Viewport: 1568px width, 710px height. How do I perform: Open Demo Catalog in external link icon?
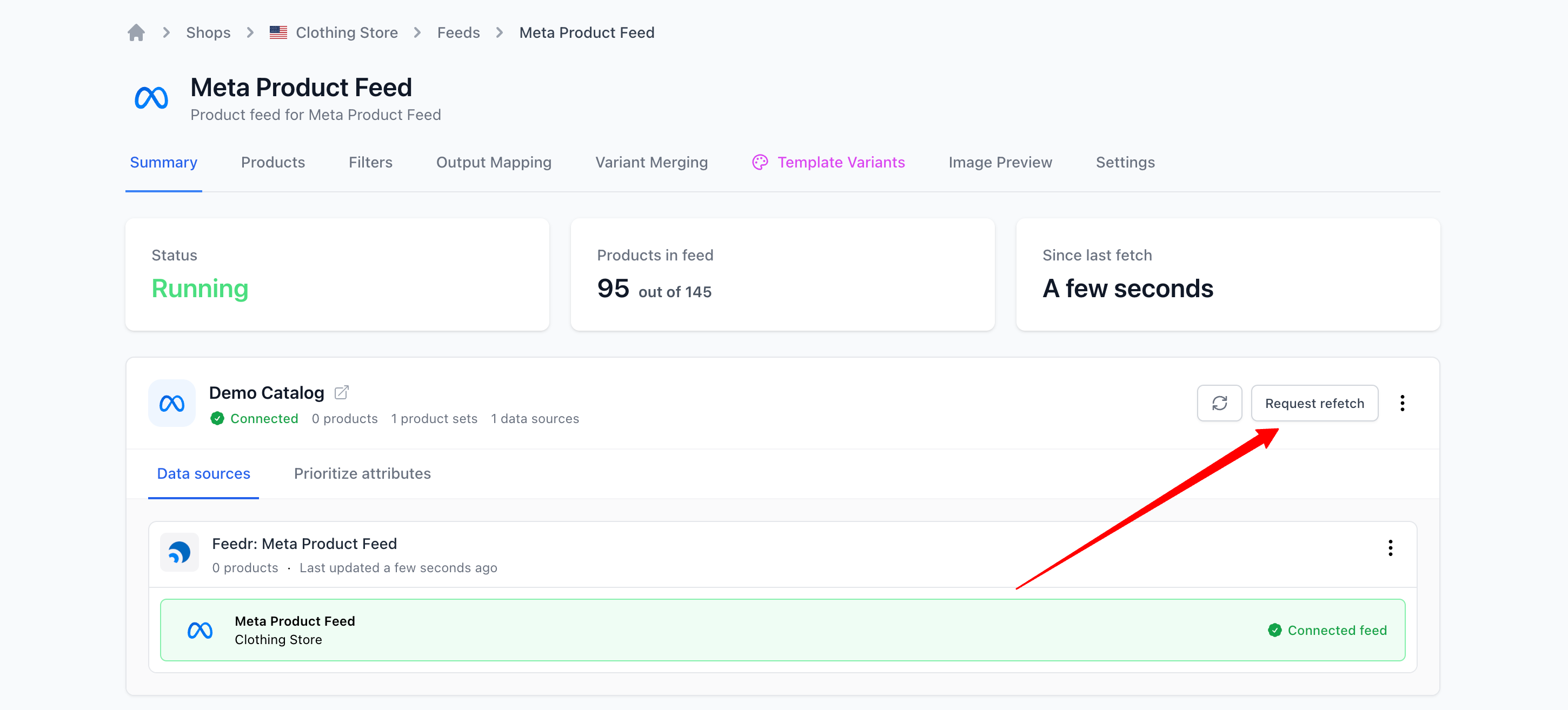click(x=342, y=392)
